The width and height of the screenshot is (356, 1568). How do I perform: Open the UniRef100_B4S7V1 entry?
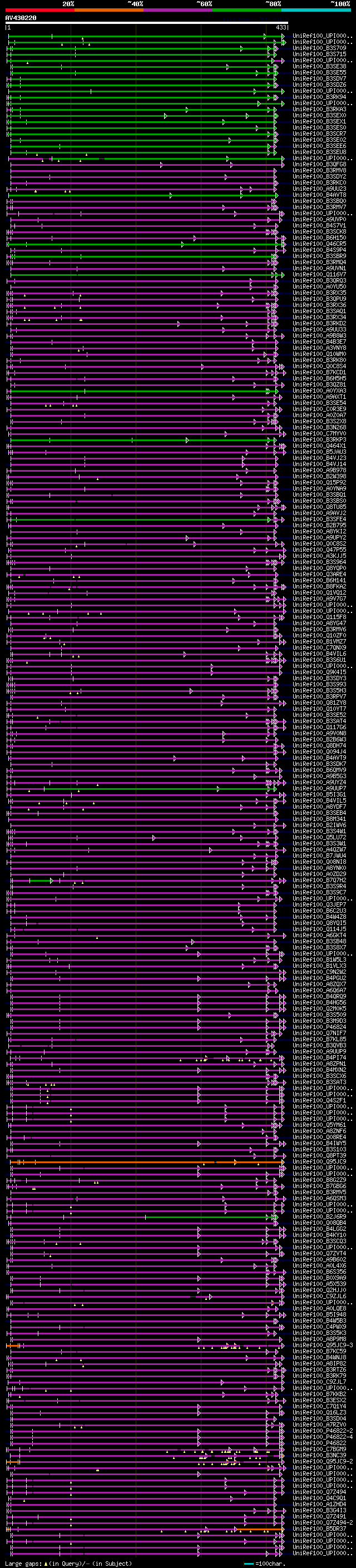coord(319,225)
